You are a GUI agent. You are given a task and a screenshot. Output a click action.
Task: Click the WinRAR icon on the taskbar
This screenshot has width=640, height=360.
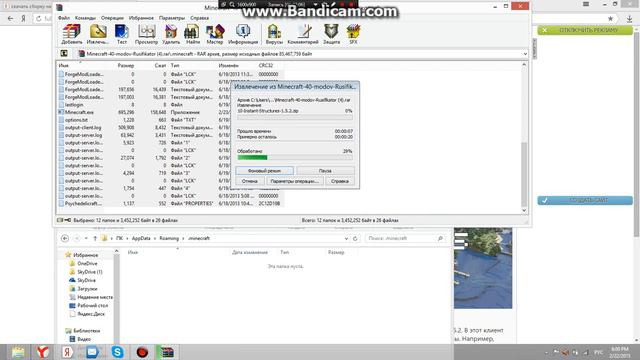tap(167, 352)
